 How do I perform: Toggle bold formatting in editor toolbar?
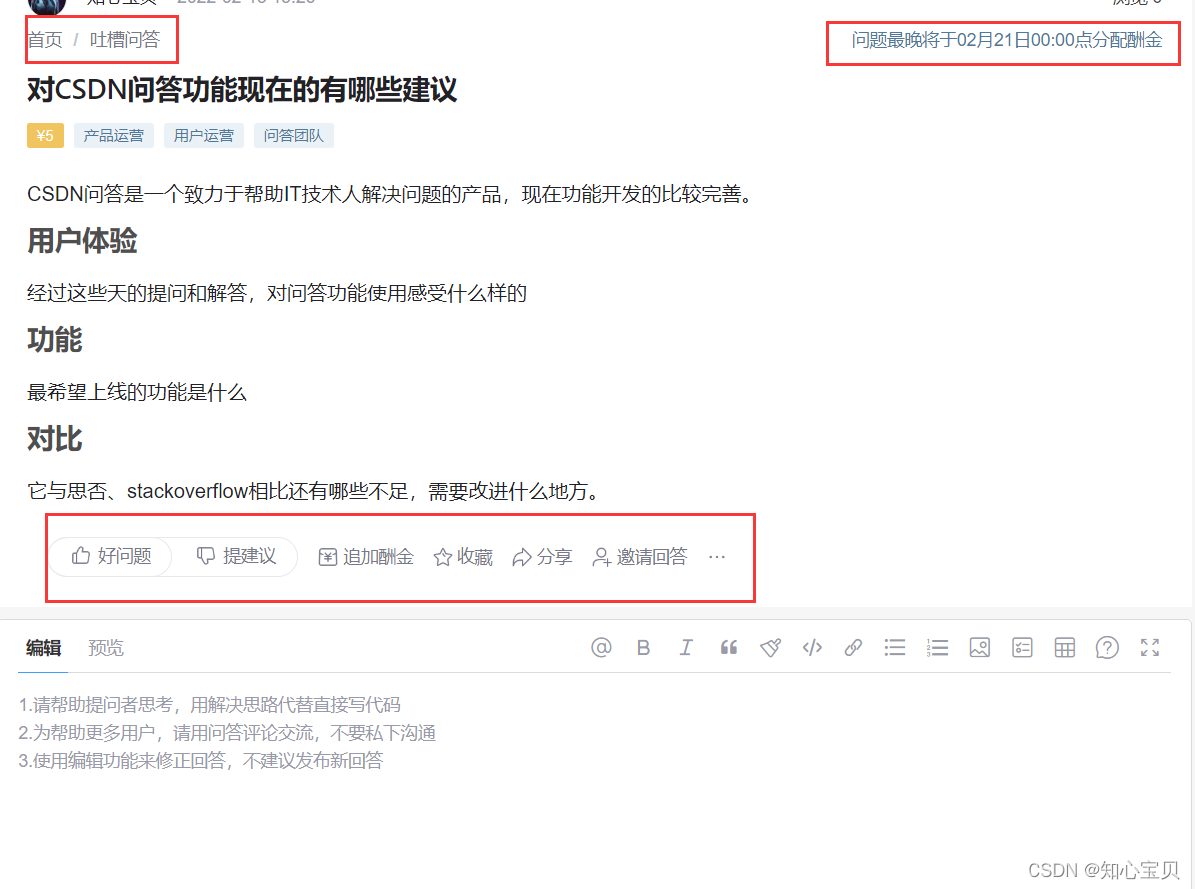pyautogui.click(x=643, y=648)
